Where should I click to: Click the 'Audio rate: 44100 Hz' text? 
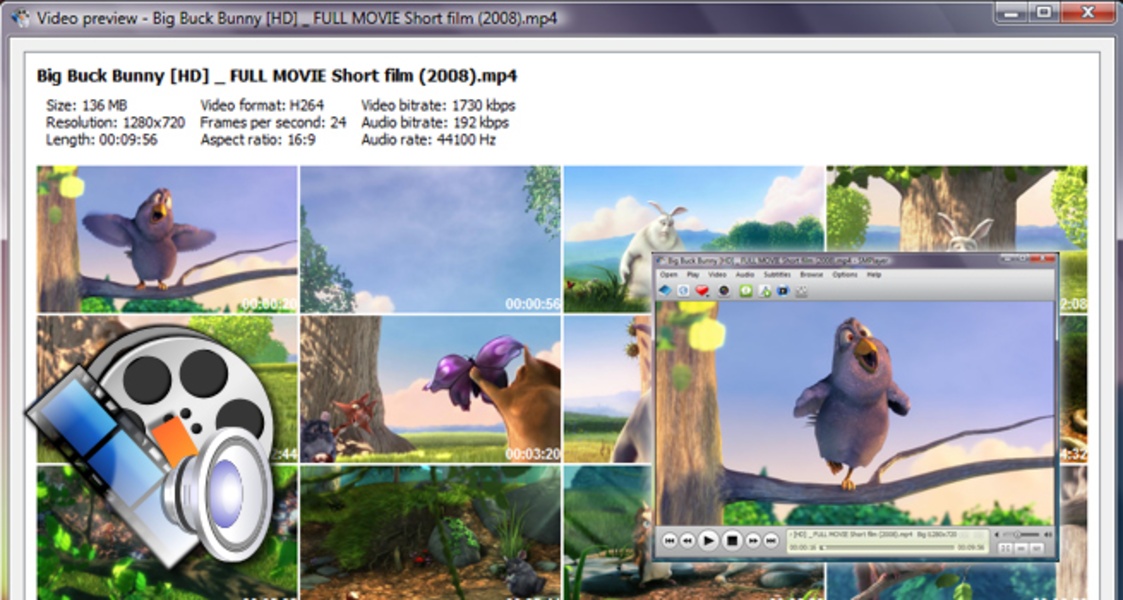(428, 140)
